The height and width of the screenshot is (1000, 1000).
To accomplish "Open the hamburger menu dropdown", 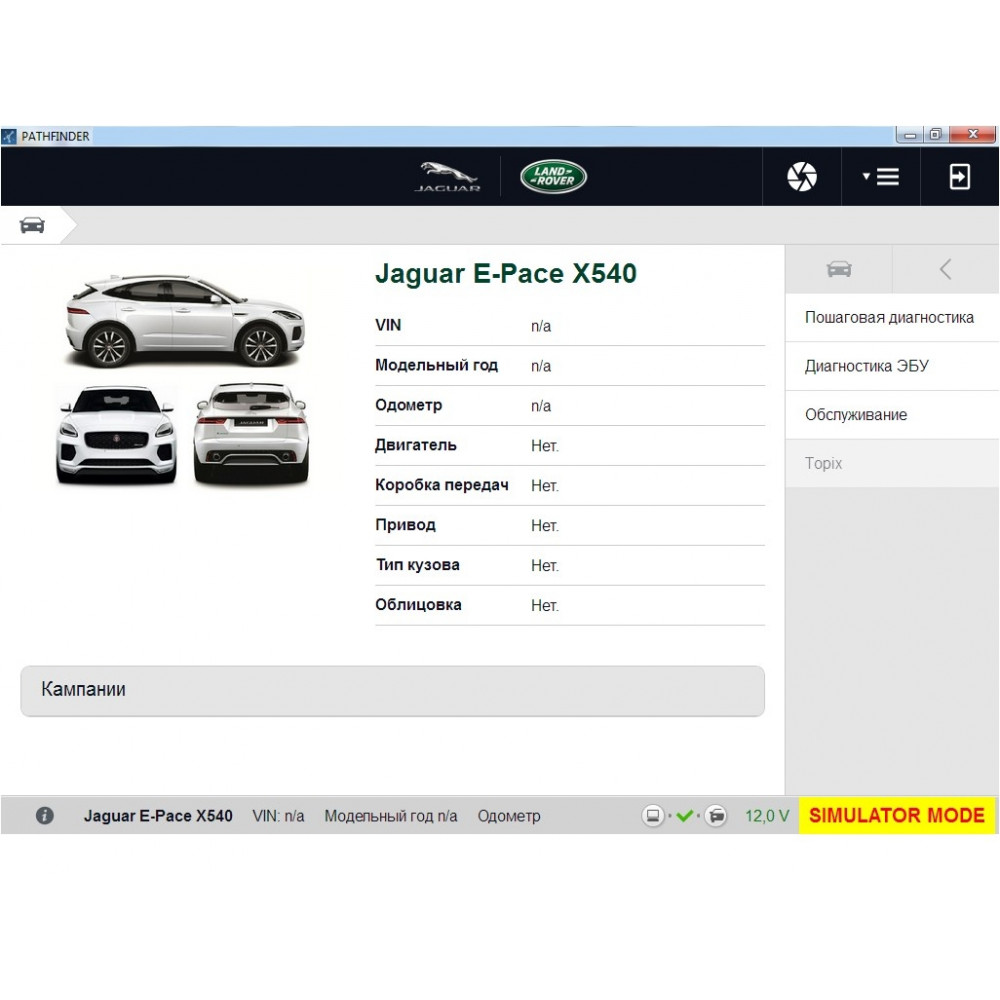I will click(881, 177).
